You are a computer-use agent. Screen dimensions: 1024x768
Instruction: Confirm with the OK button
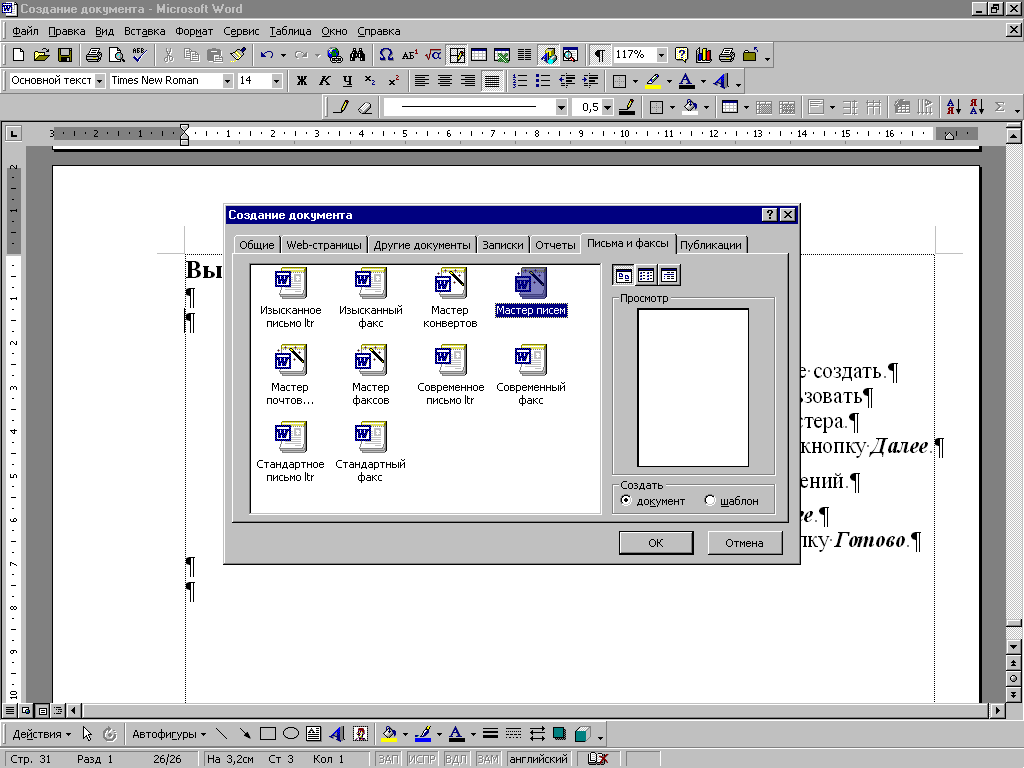[656, 543]
